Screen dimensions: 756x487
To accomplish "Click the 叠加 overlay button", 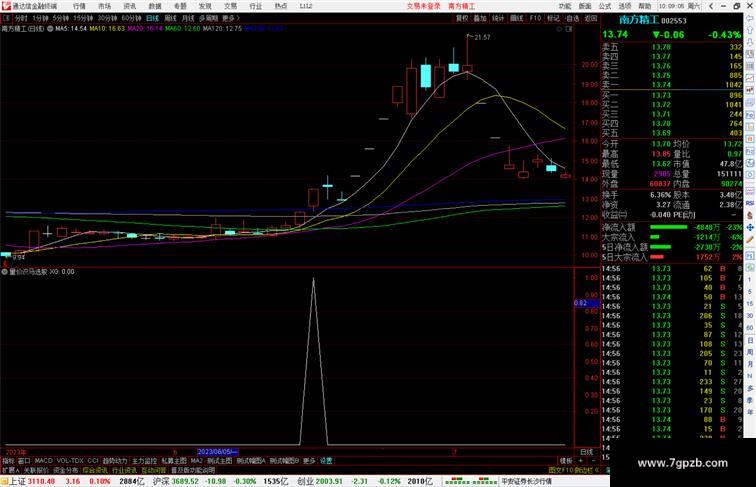I will click(x=480, y=18).
